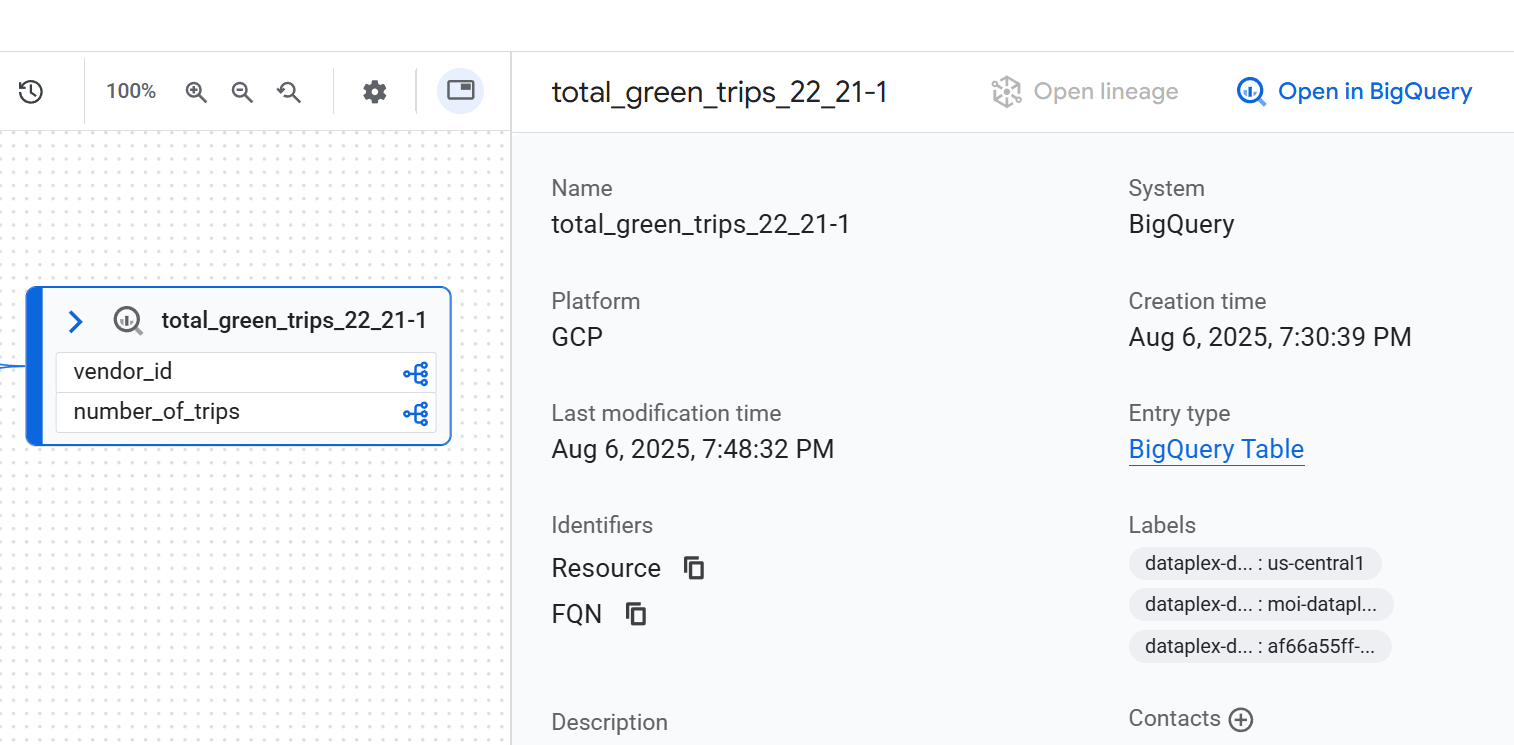The width and height of the screenshot is (1514, 745).
Task: Zoom in on the lineage graph
Action: point(196,92)
